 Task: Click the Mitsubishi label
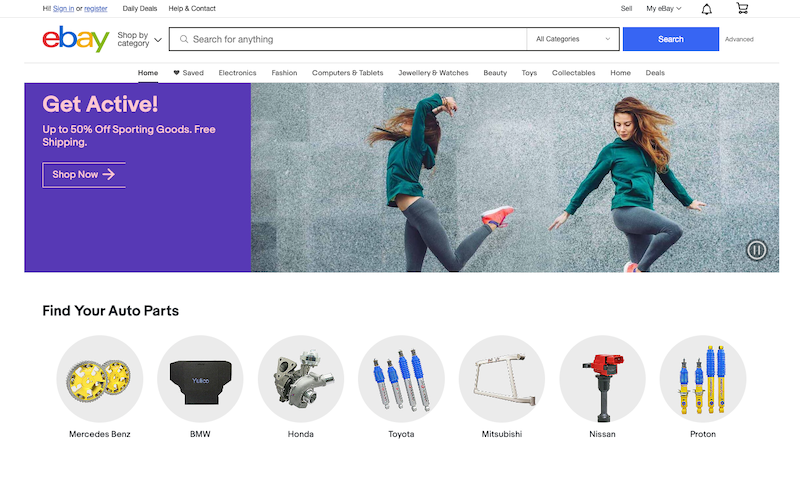502,434
